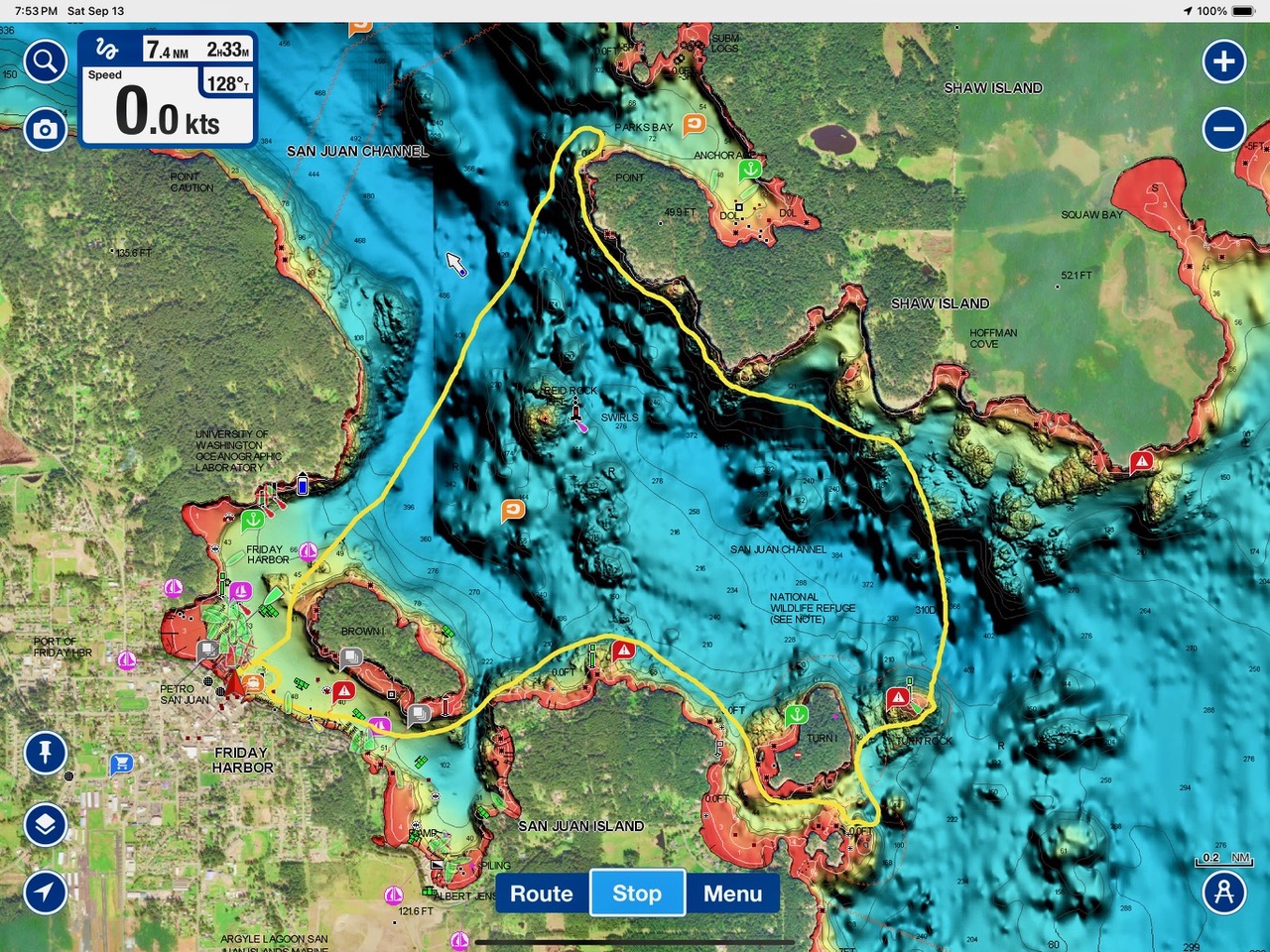Open the Menu button
Viewport: 1270px width, 952px height.
tap(732, 893)
